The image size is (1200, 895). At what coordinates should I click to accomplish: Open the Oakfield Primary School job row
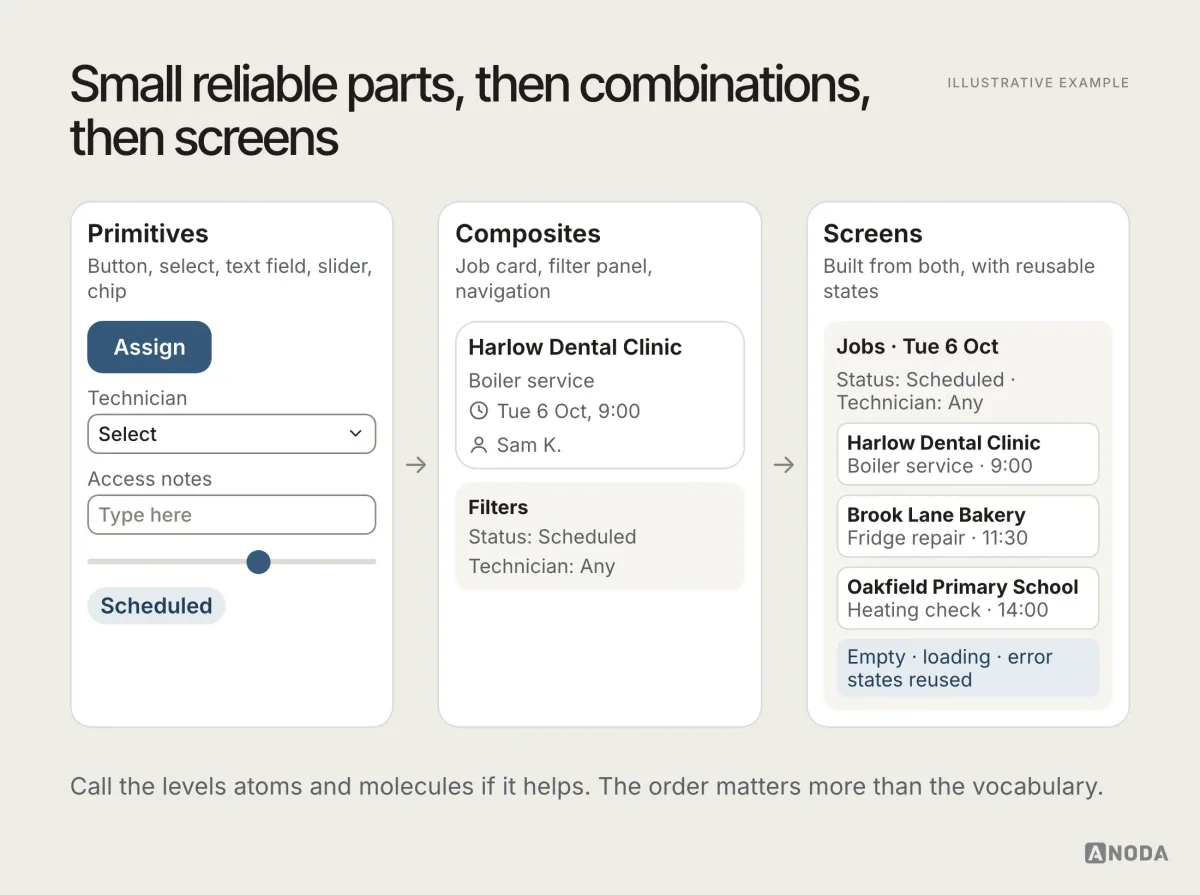(968, 598)
